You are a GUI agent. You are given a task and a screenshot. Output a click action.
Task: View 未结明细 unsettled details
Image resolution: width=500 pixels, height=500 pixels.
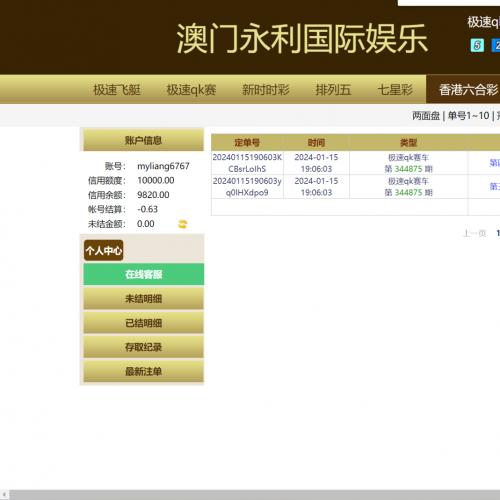[144, 299]
